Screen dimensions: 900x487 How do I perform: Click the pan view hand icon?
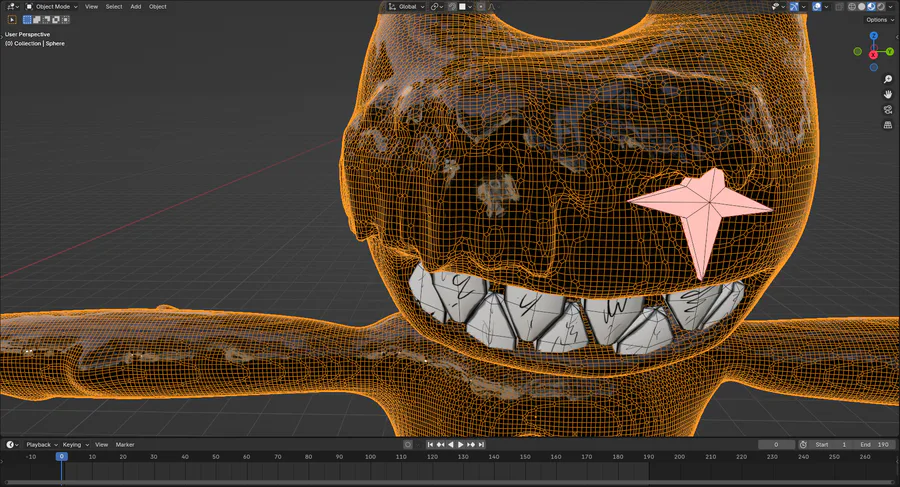coord(888,94)
